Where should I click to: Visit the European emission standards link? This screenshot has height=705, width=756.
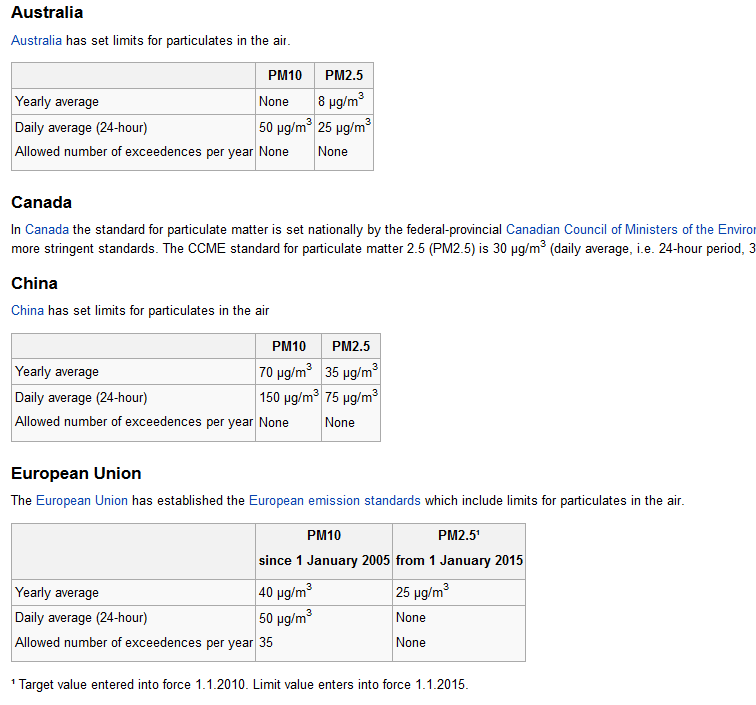[334, 500]
